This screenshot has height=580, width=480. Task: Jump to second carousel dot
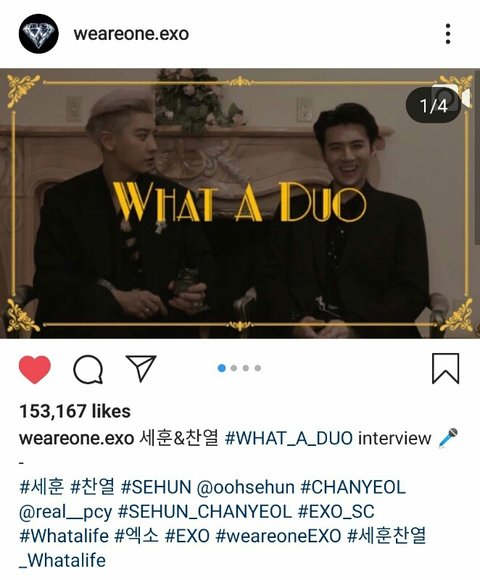pyautogui.click(x=234, y=368)
